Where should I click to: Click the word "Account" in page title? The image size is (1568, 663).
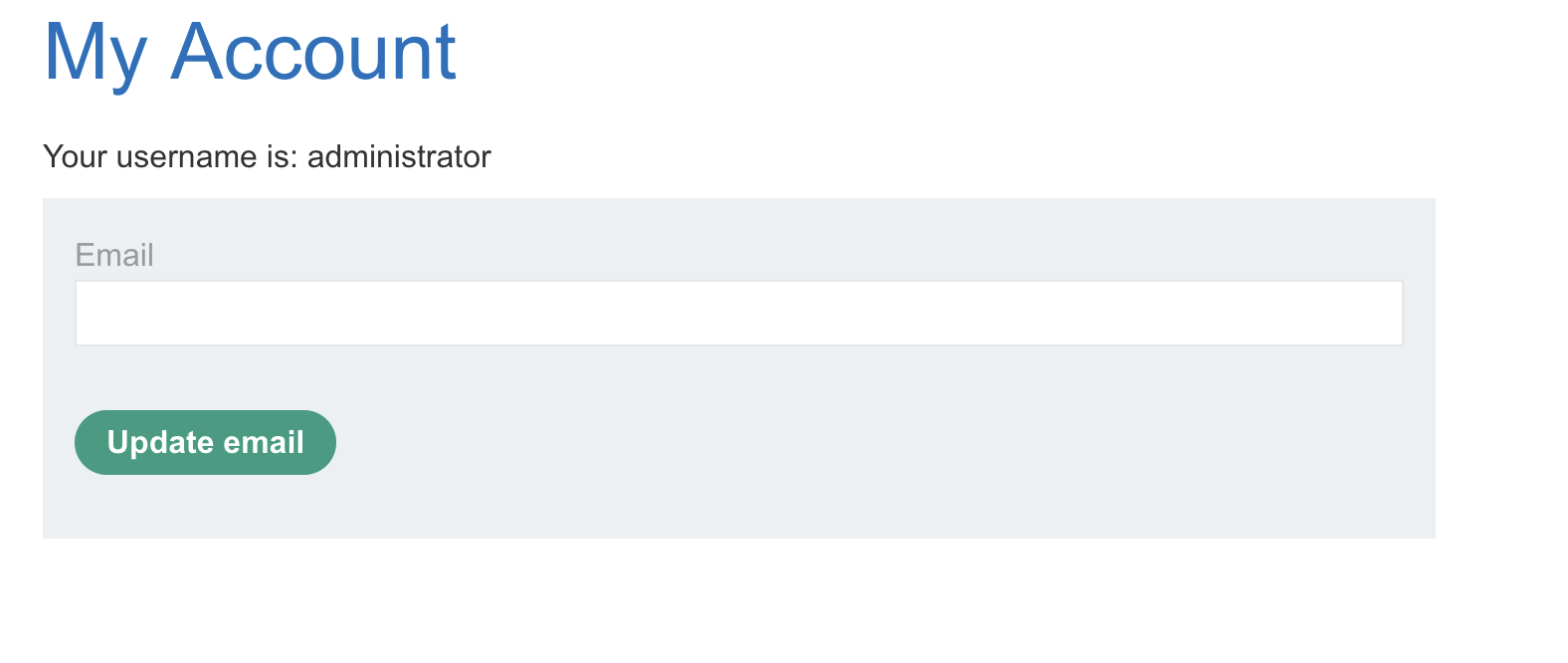click(x=313, y=52)
